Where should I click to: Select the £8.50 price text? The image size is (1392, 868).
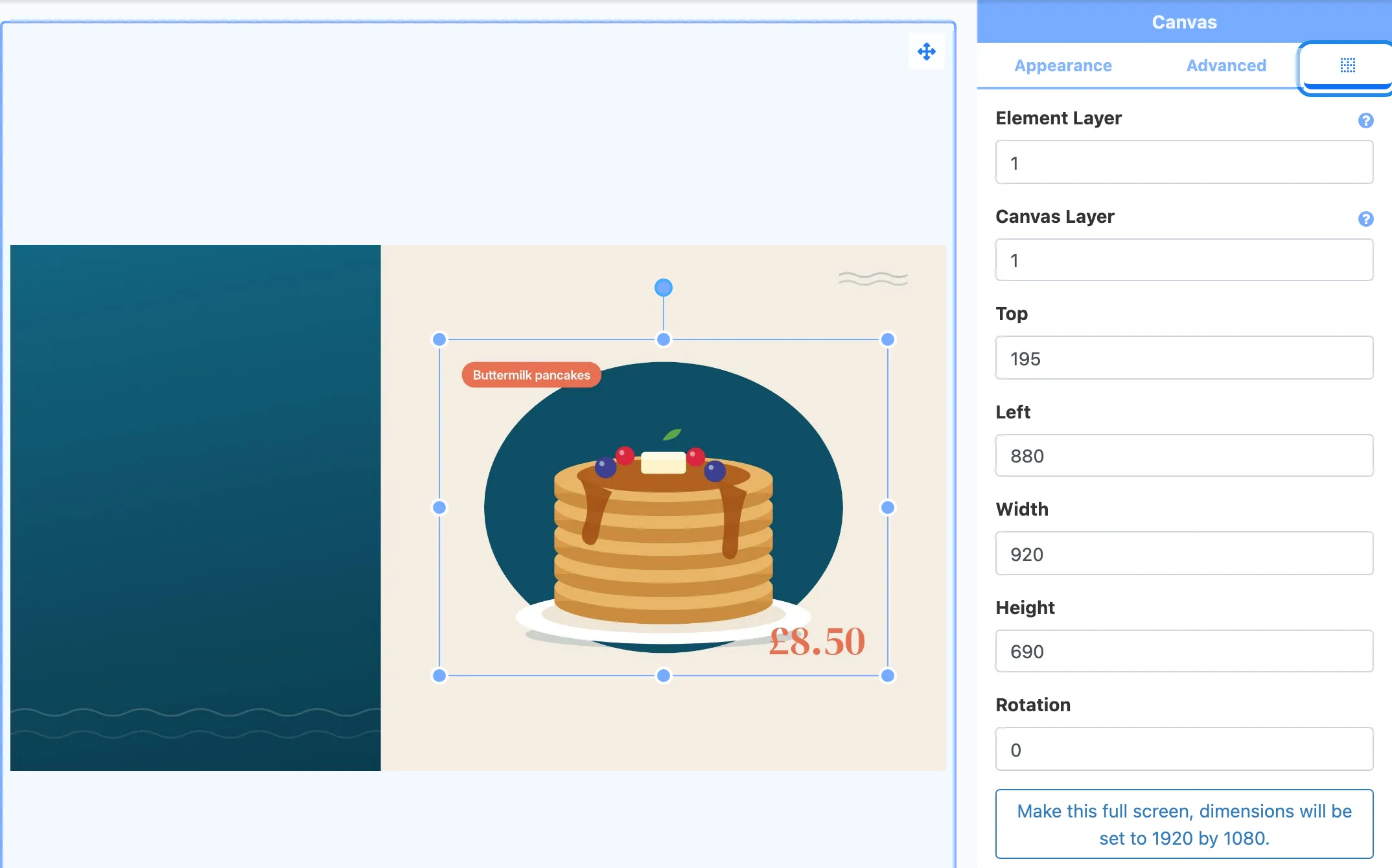pyautogui.click(x=817, y=642)
